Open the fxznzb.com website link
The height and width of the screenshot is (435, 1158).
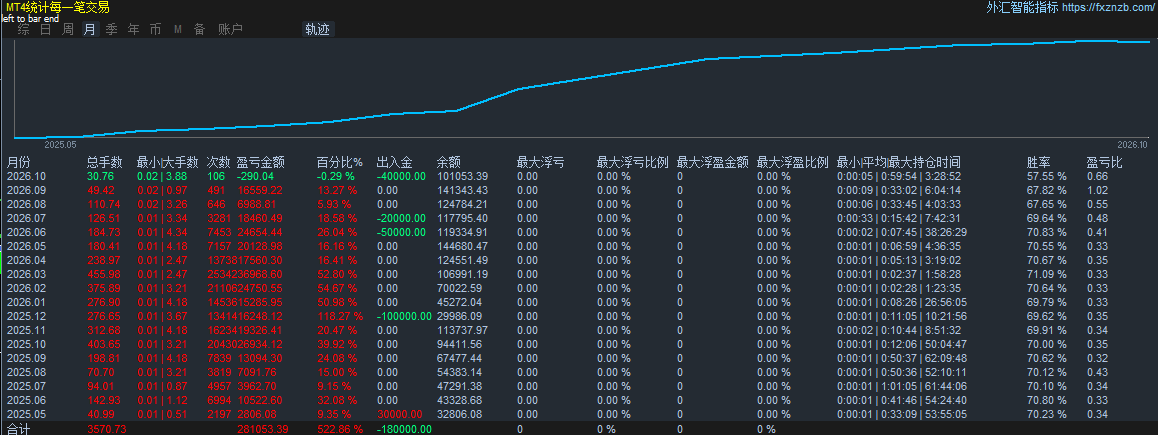(x=1110, y=7)
